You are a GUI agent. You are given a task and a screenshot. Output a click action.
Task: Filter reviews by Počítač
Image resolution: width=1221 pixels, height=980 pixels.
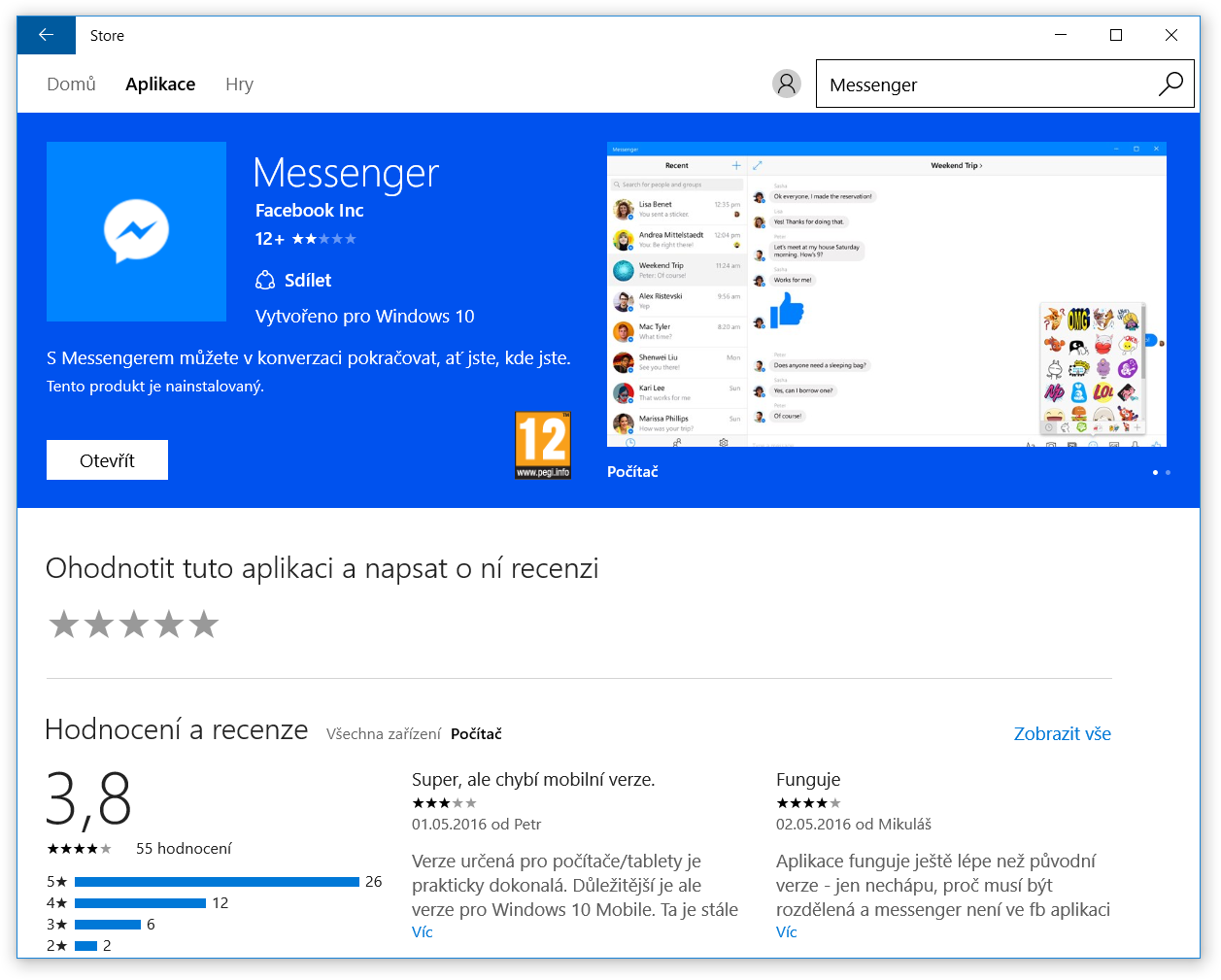click(x=476, y=733)
